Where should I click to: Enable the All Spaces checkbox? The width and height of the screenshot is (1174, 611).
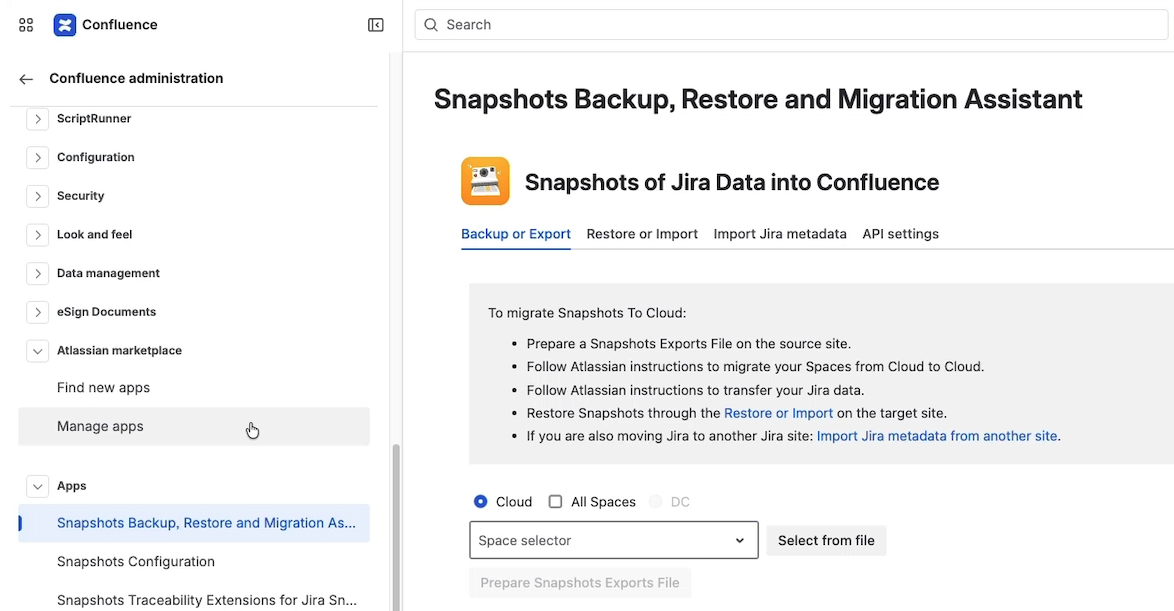tap(555, 502)
